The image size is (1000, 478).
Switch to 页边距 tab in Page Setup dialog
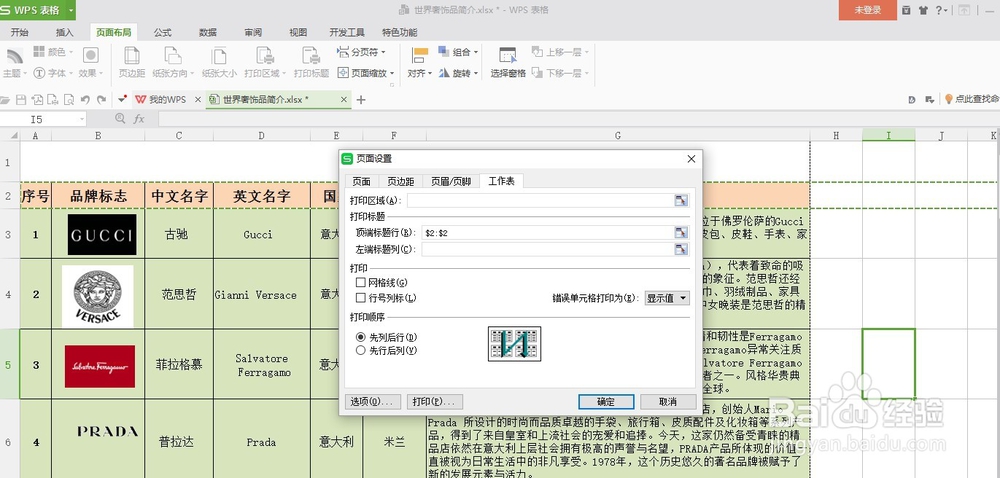pos(401,182)
